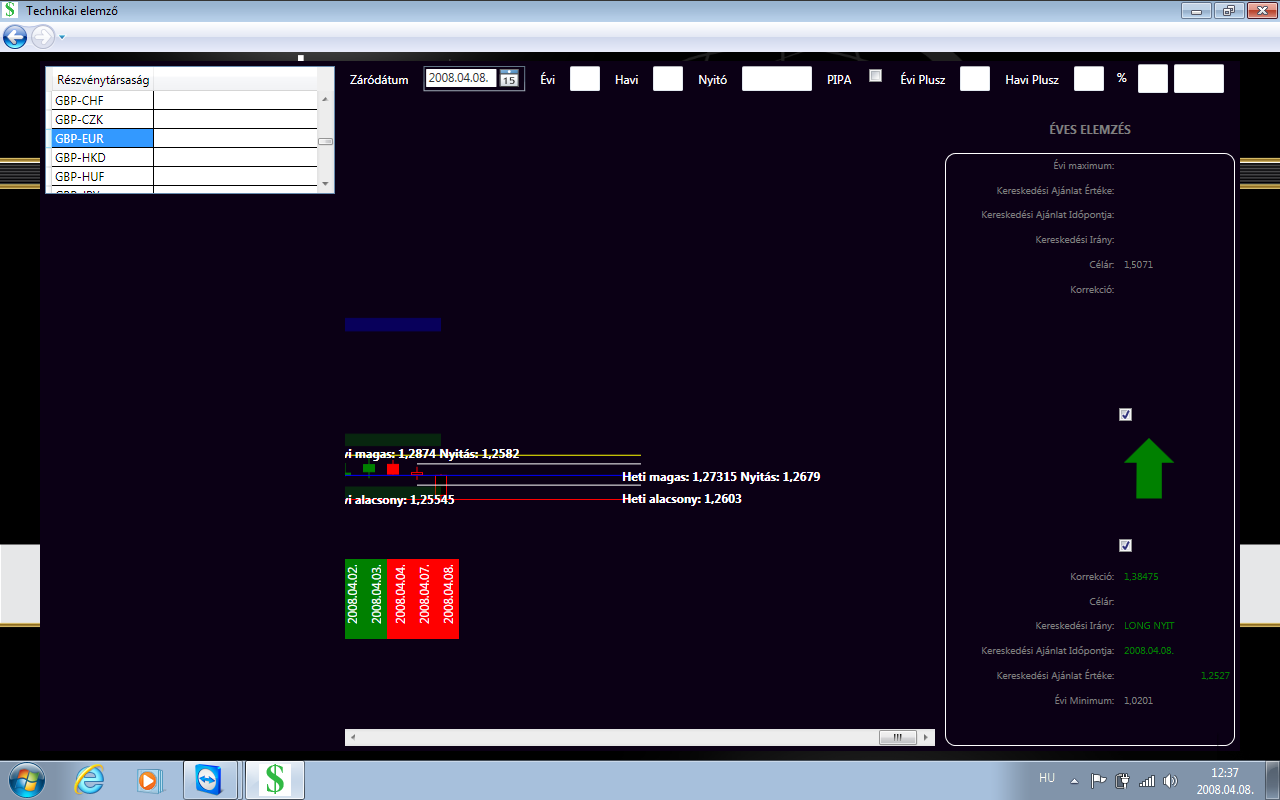Screen dimensions: 1280x800
Task: Open Windows Media Player from taskbar
Action: [x=149, y=780]
